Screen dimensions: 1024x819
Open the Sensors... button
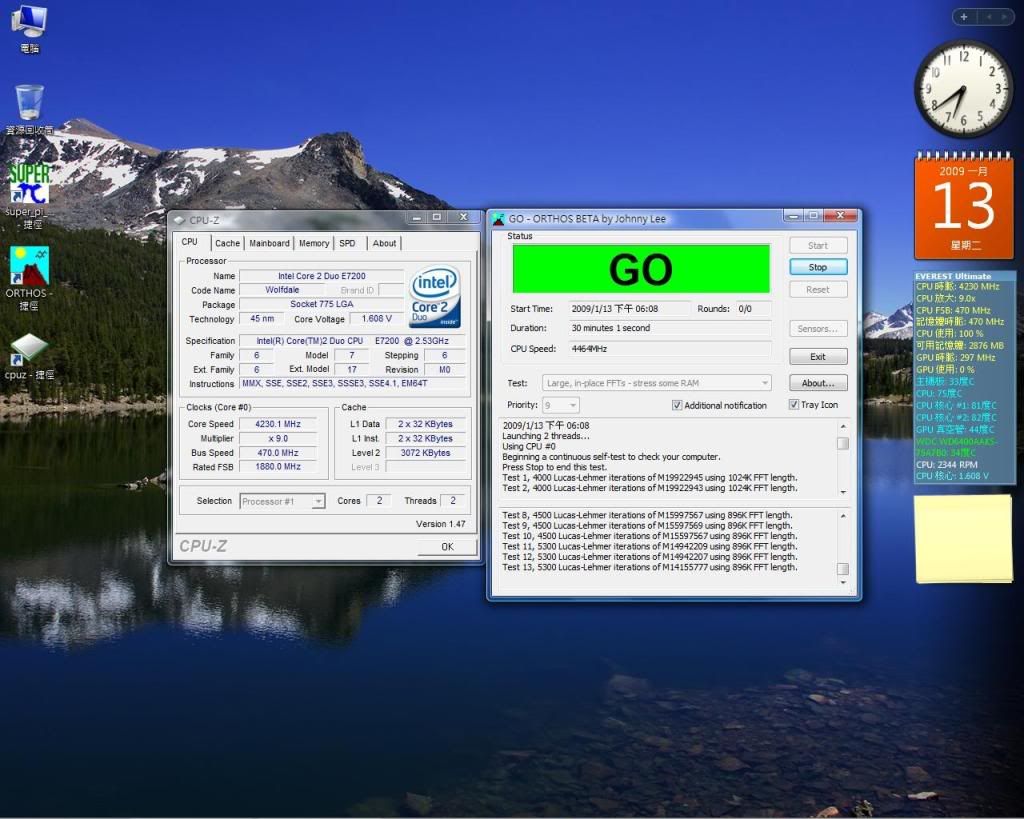[818, 329]
